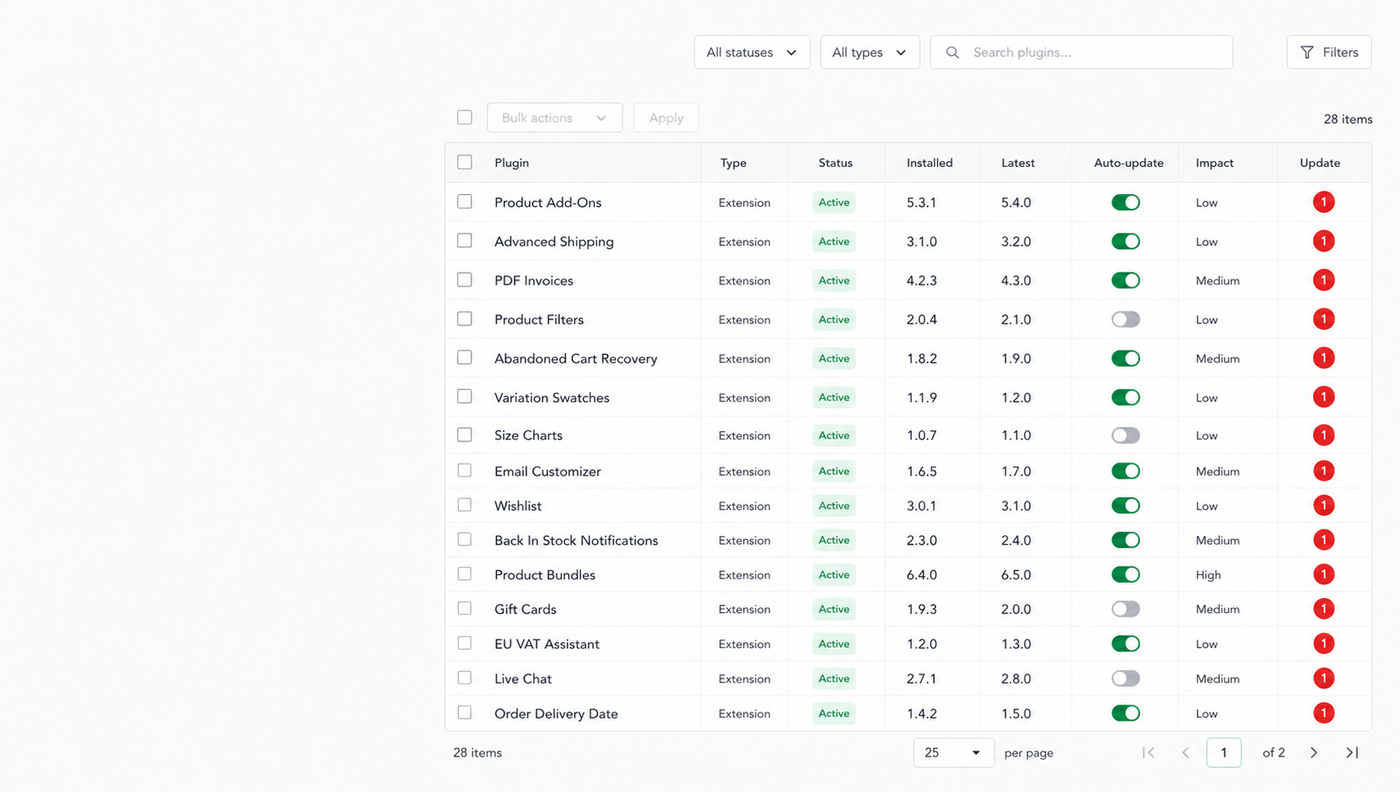Enable auto-update for Size Charts

pos(1126,435)
